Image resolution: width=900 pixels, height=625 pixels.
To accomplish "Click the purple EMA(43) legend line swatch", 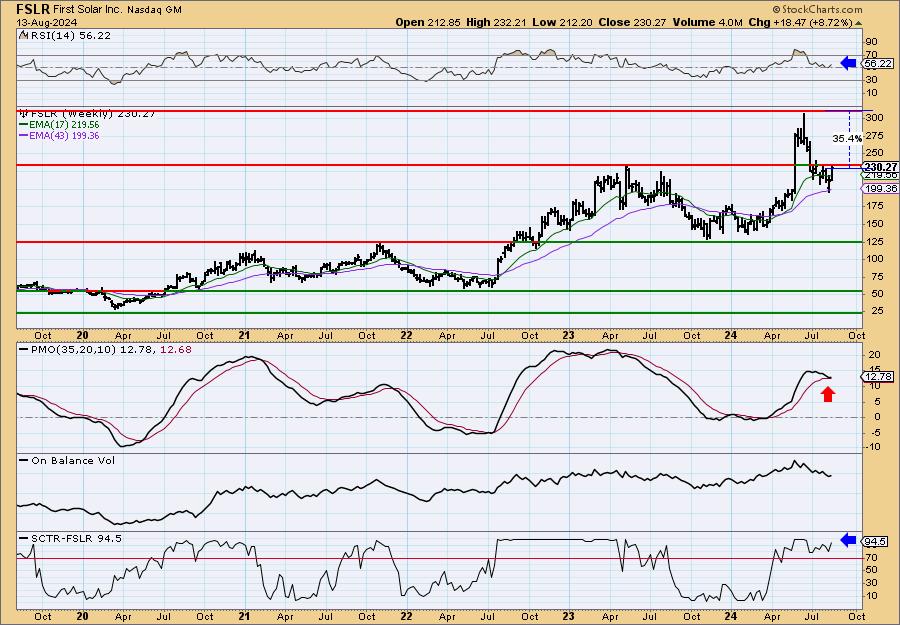I will click(24, 136).
